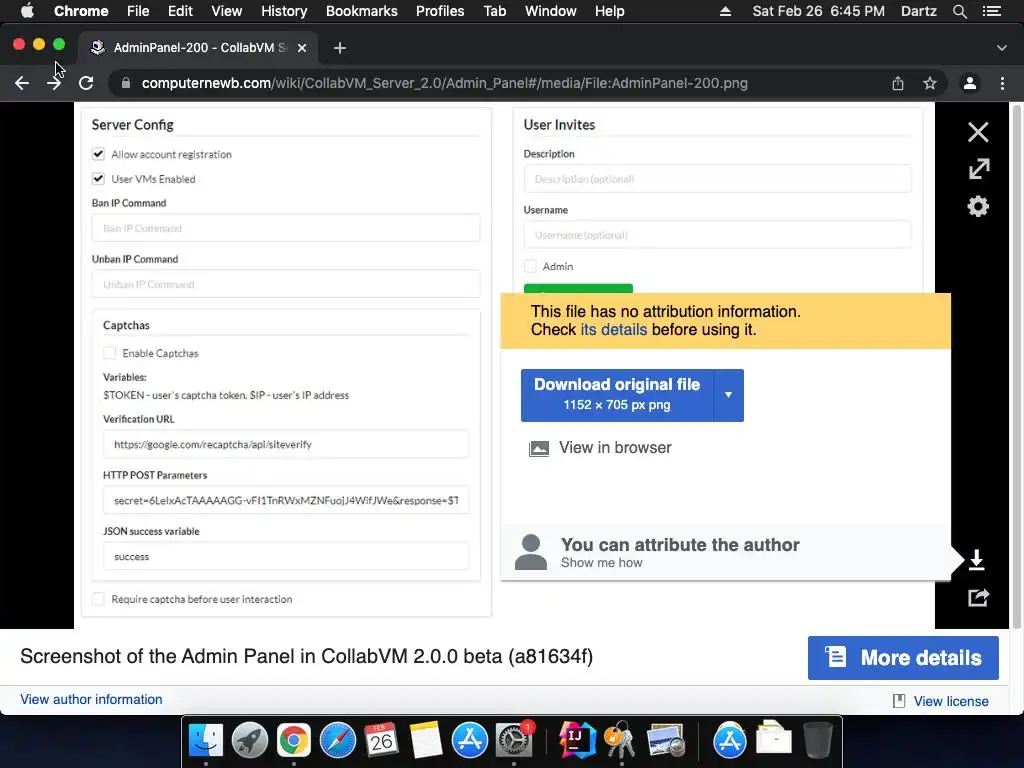
Task: Open Notes from the Dock
Action: (426, 740)
